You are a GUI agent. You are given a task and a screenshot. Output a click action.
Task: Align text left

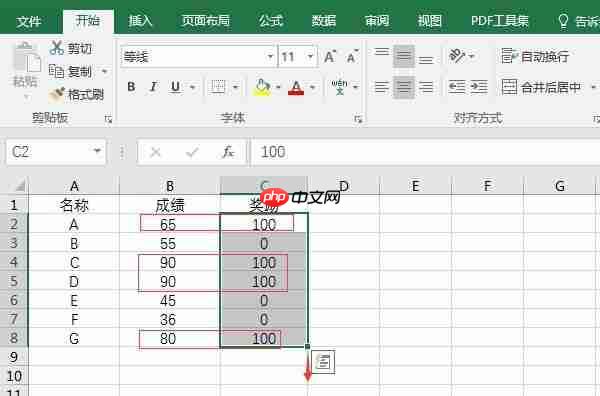tap(382, 87)
